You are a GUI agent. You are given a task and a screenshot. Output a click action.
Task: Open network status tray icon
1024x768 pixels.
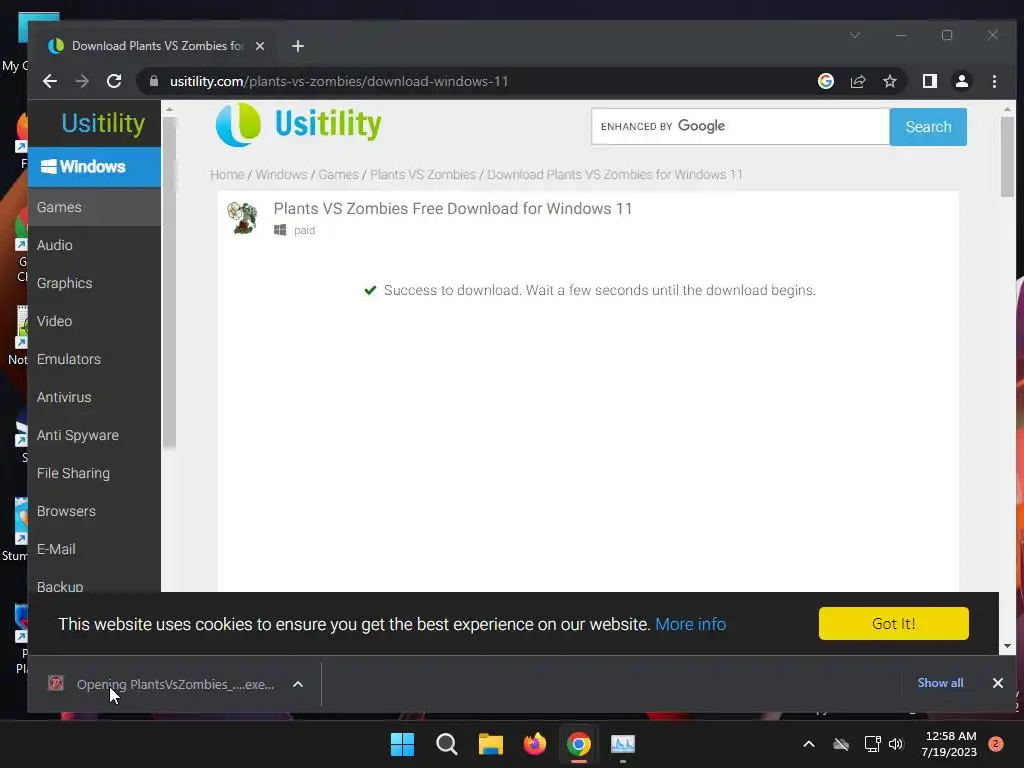872,744
